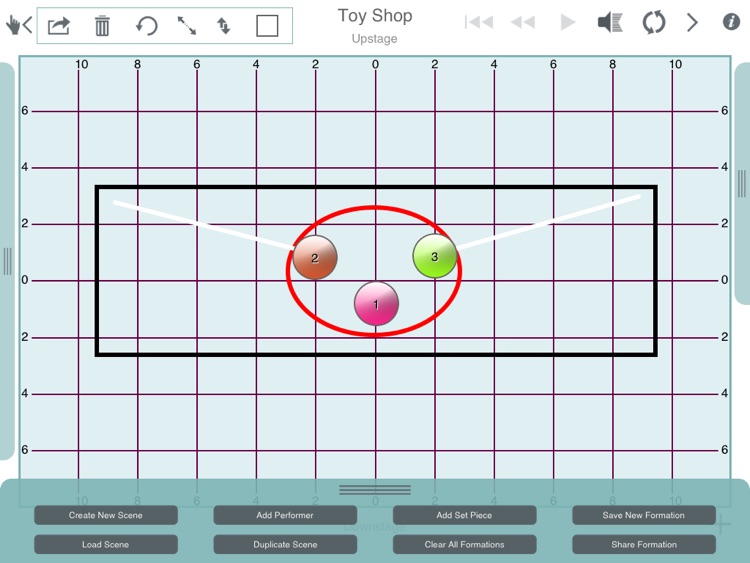Click the Save New Formation button
Image resolution: width=750 pixels, height=563 pixels.
[644, 515]
